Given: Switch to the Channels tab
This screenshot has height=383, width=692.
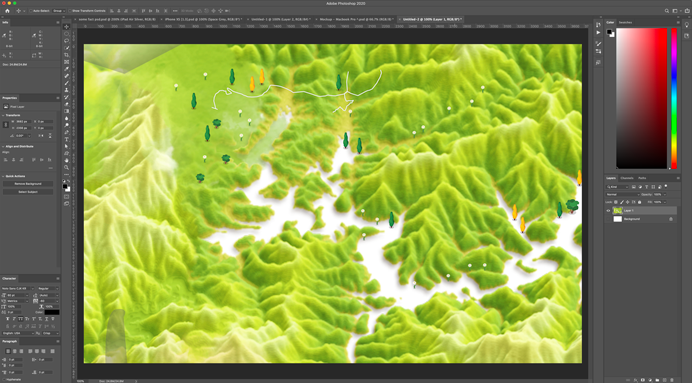Looking at the screenshot, I should click(627, 178).
